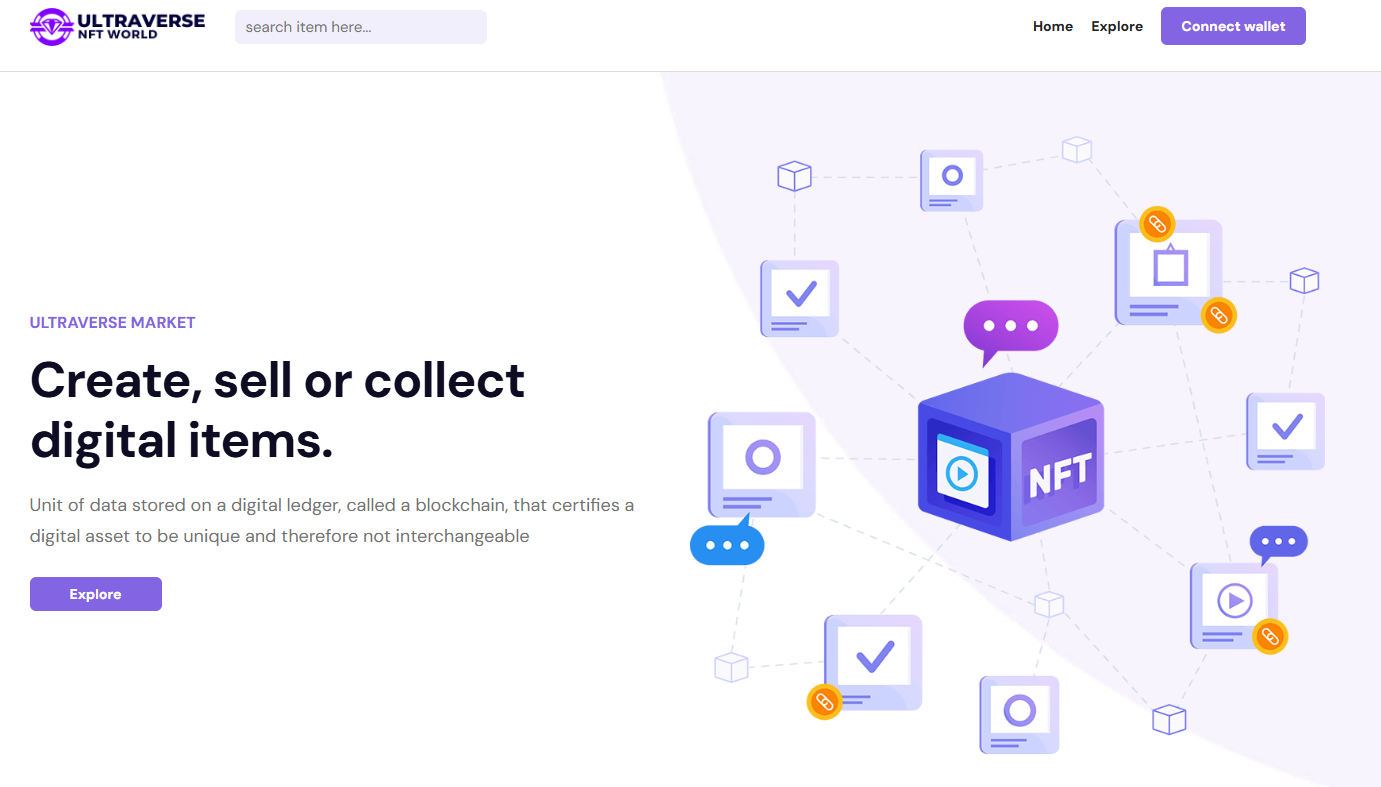
Task: Click the small dark purple speech bubble at the lower right
Action: (x=1278, y=544)
